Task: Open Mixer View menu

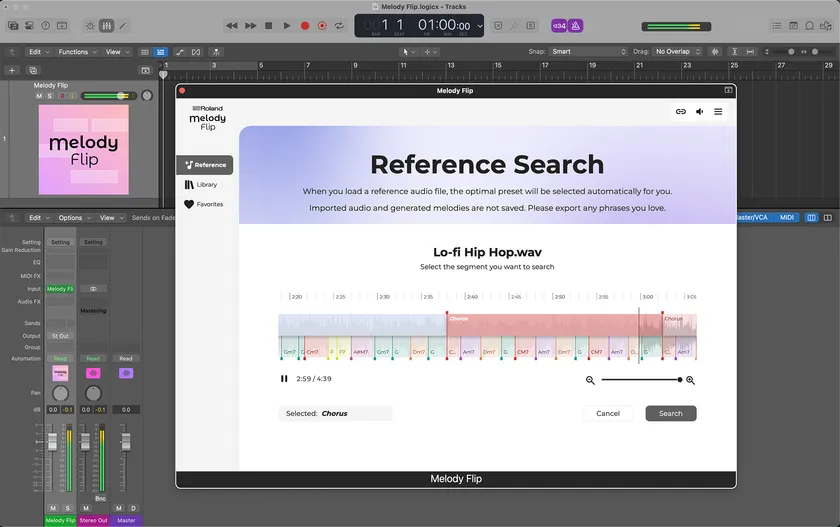Action: point(111,218)
